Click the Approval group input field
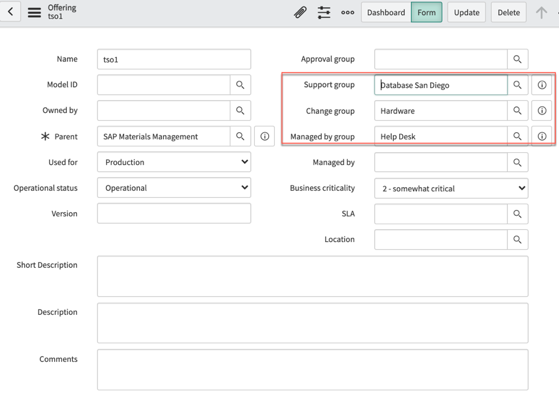This screenshot has height=397, width=560. [441, 59]
